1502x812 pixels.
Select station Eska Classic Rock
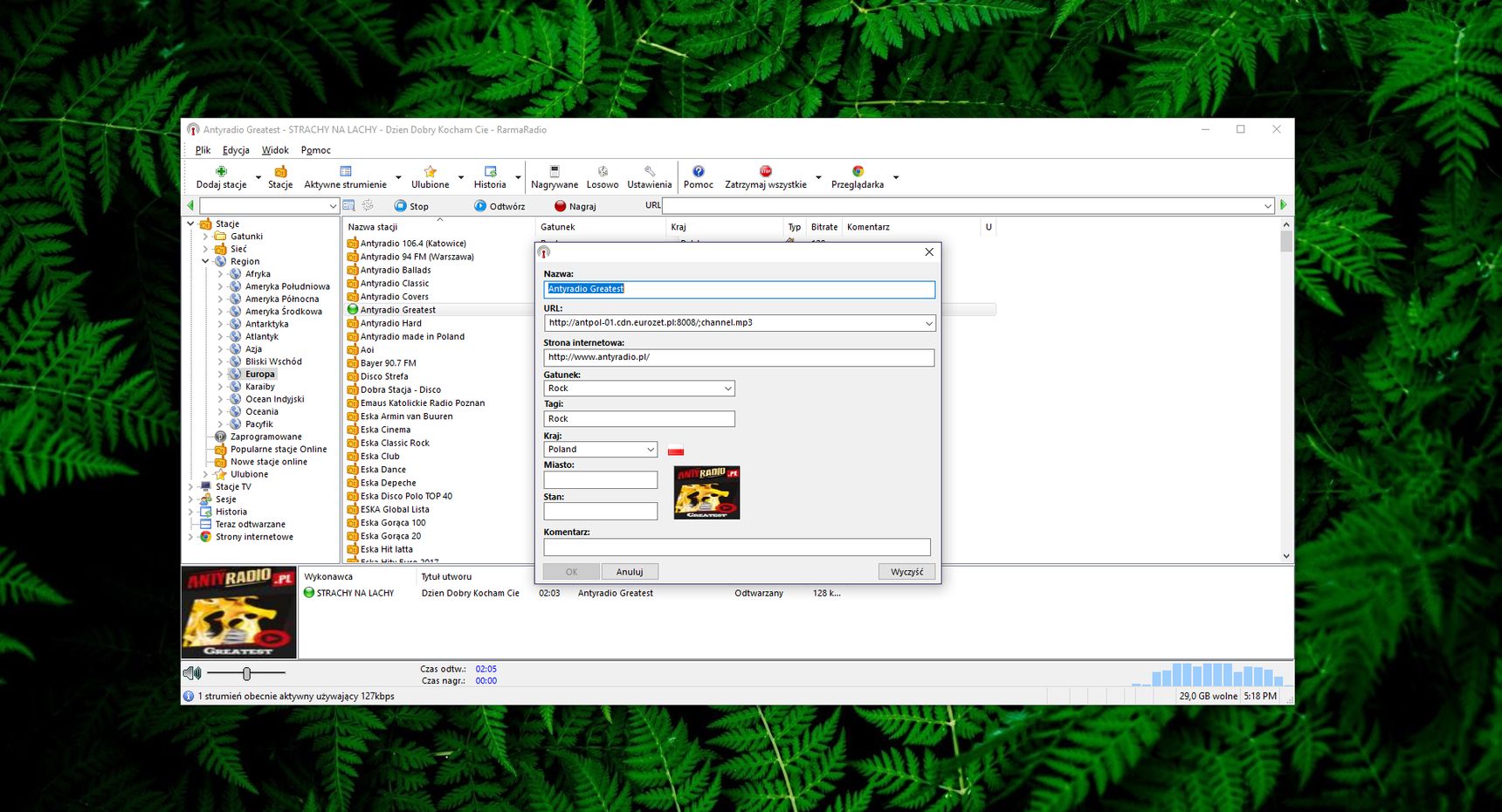coord(395,443)
